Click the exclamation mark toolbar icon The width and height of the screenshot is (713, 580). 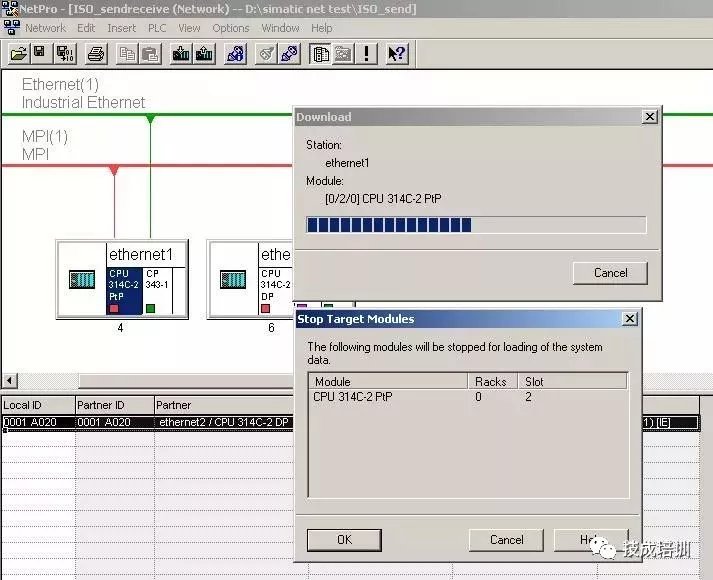pyautogui.click(x=367, y=53)
